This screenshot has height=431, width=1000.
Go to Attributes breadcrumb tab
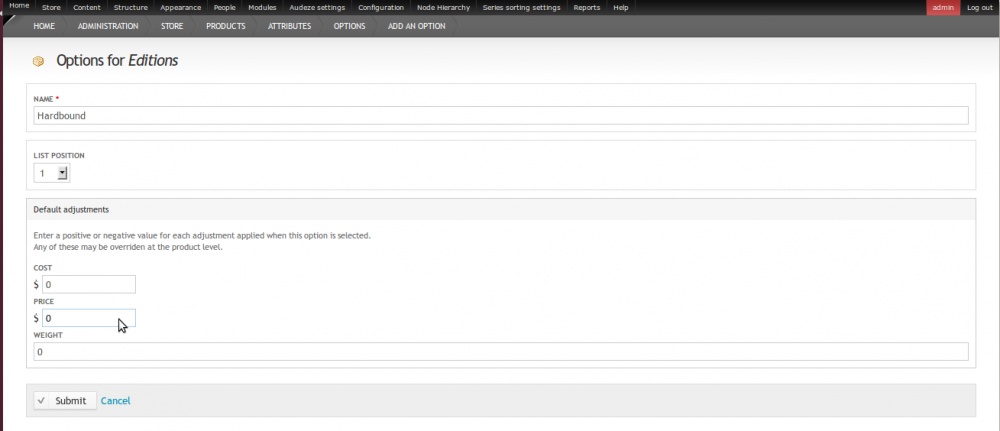289,26
